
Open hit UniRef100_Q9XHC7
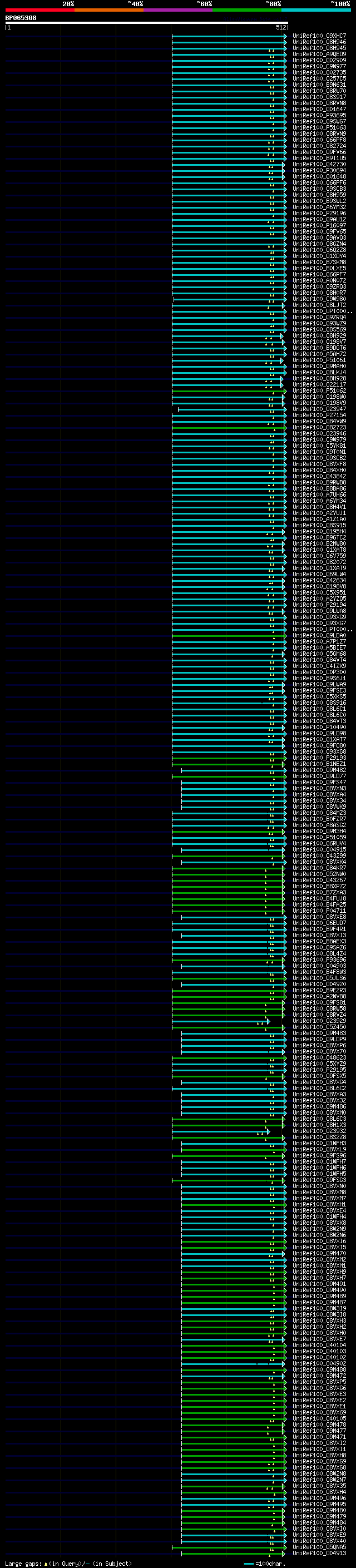point(319,36)
